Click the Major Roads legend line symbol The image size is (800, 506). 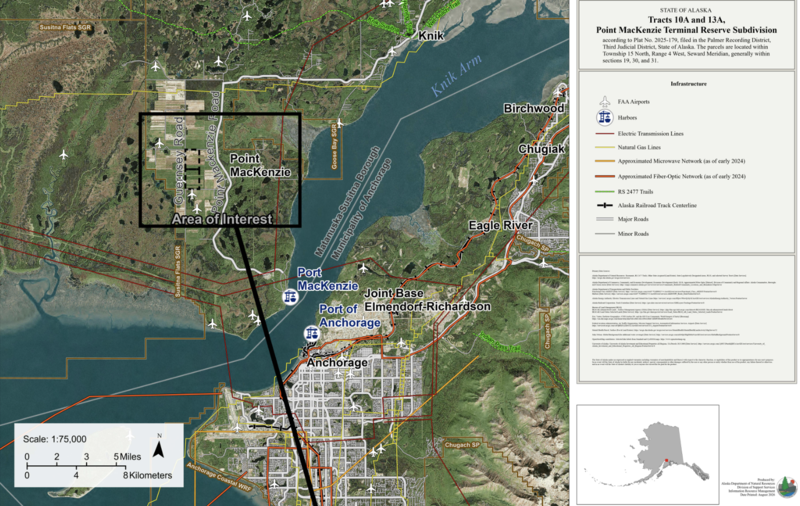click(x=605, y=219)
